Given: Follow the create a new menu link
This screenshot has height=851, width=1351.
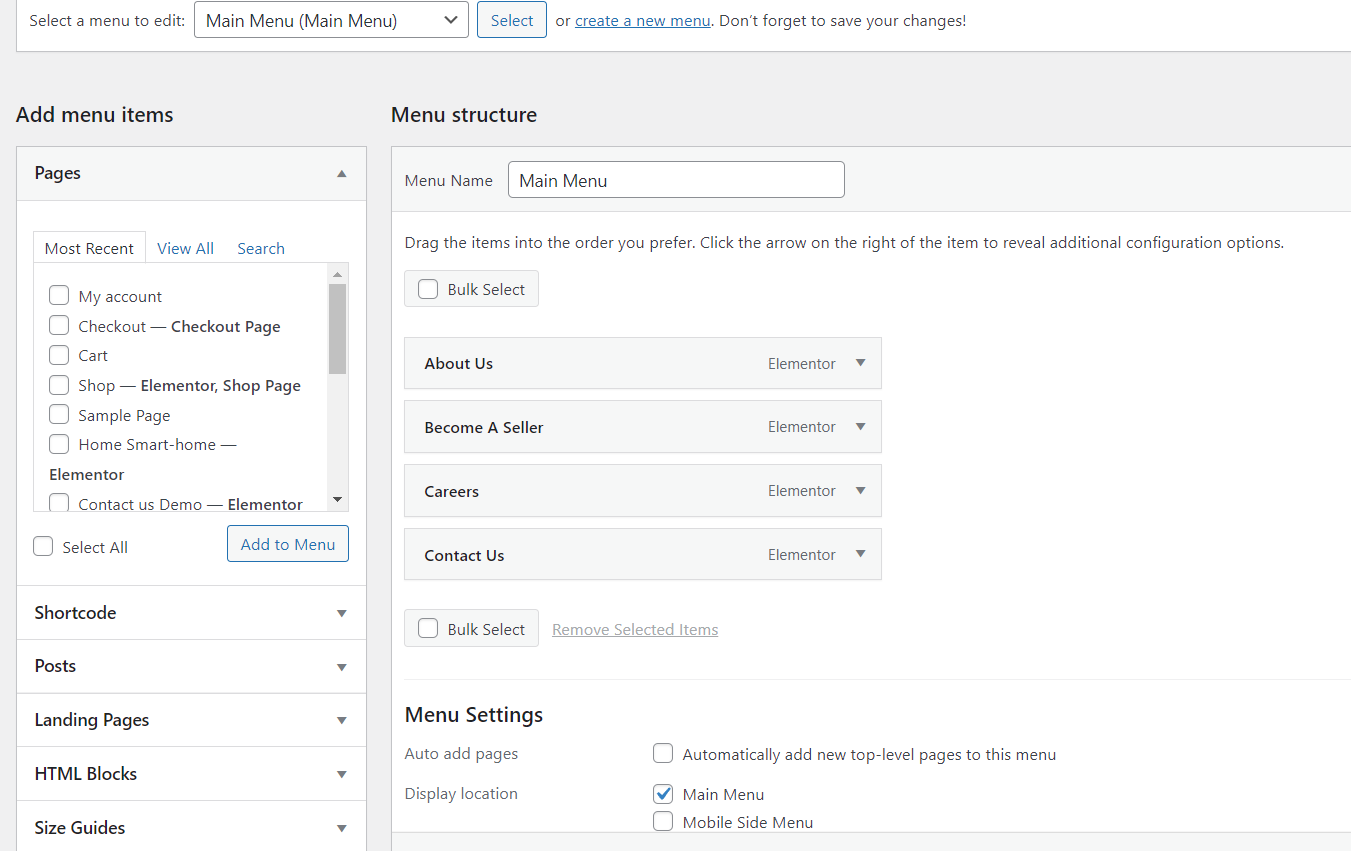Looking at the screenshot, I should tap(642, 20).
